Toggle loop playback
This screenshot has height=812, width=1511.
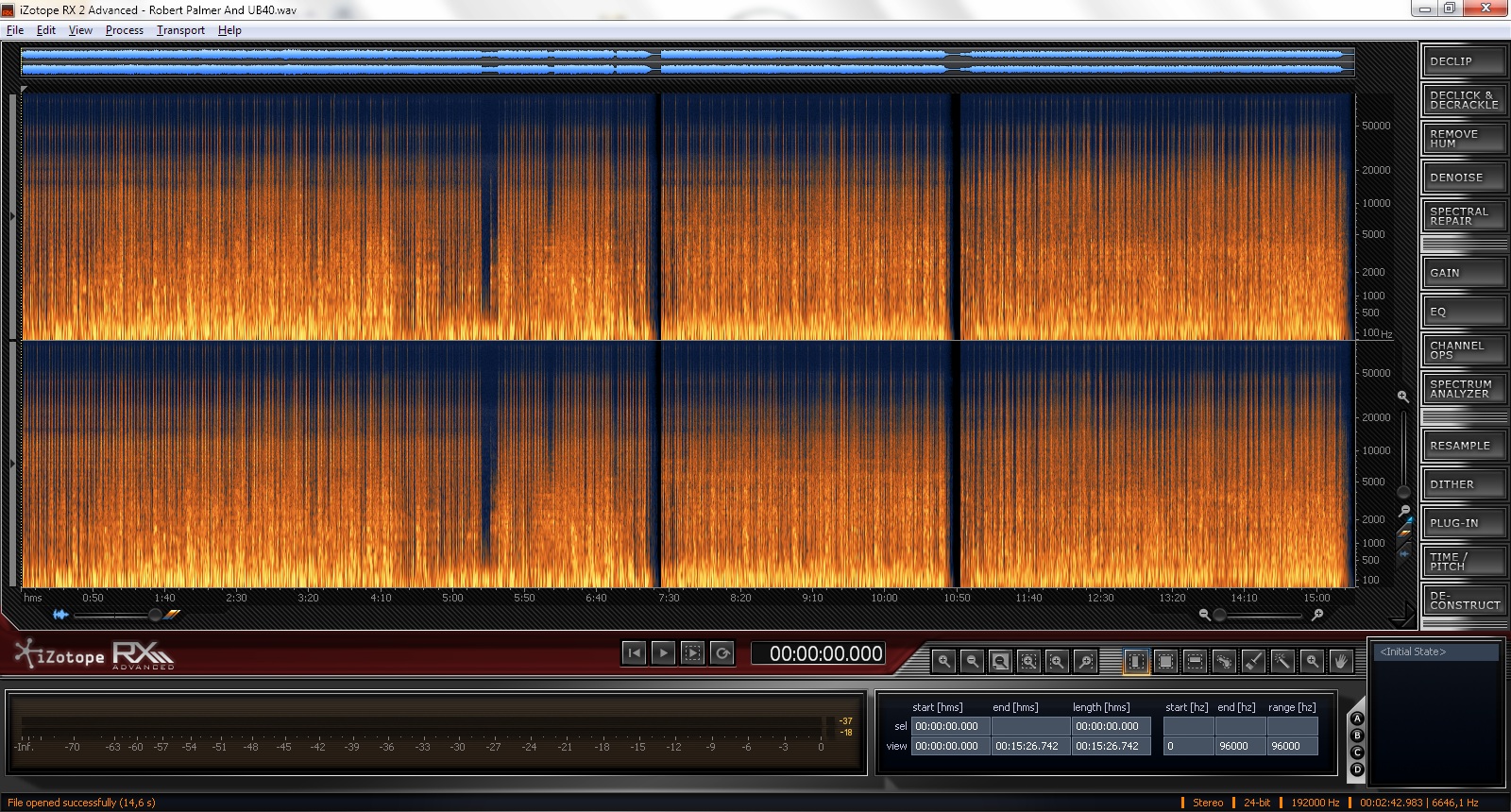click(x=722, y=652)
